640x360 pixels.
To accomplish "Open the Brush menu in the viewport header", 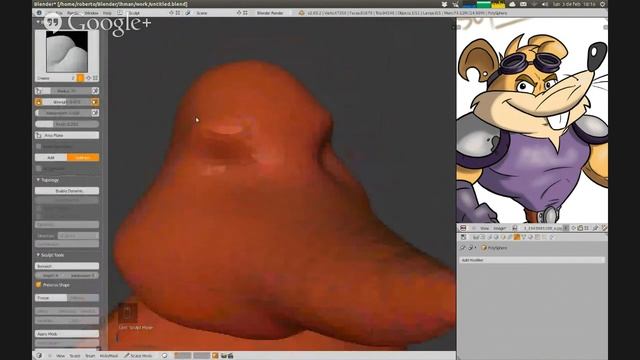I will tap(90, 356).
